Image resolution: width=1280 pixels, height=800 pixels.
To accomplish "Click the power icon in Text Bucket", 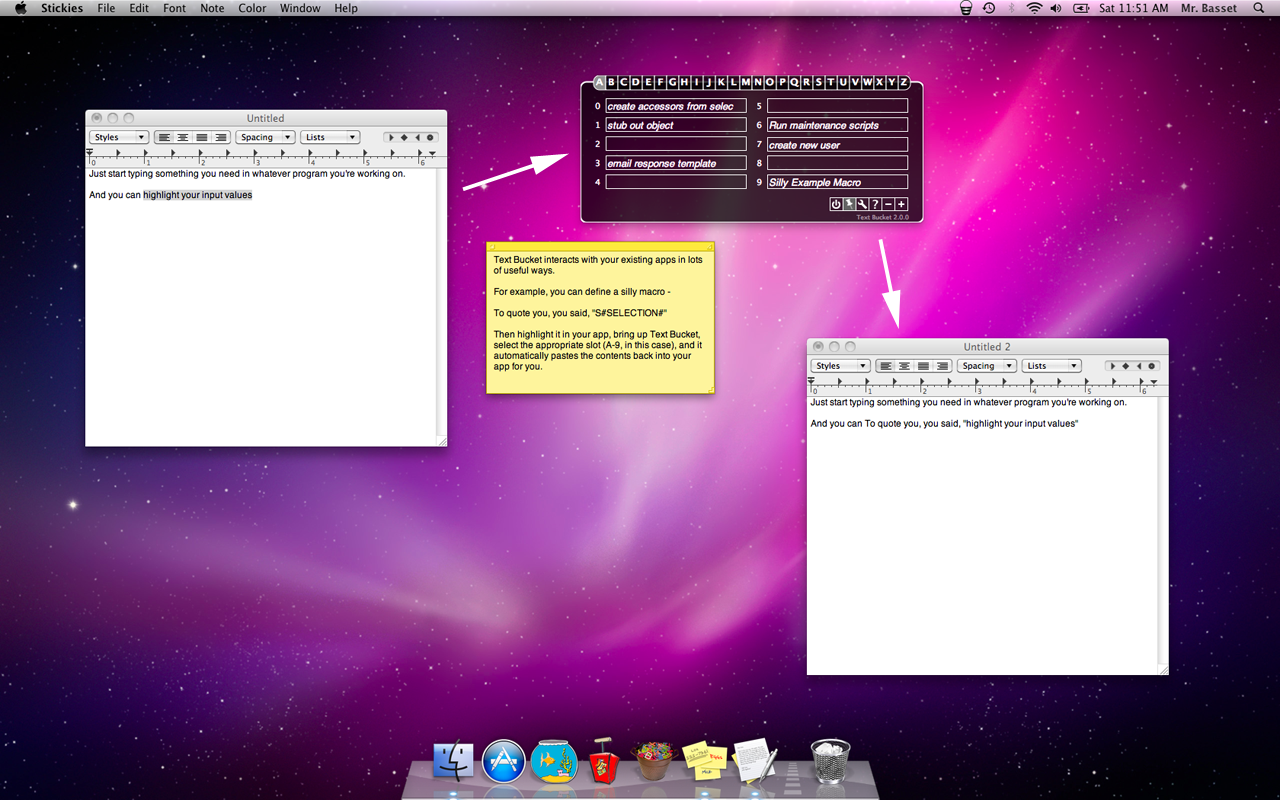I will (x=836, y=204).
